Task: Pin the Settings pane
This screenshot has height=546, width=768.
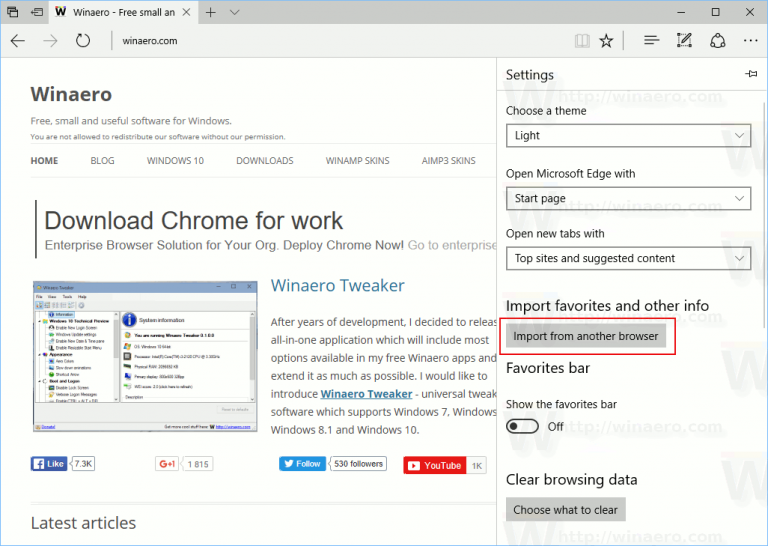Action: pyautogui.click(x=751, y=74)
